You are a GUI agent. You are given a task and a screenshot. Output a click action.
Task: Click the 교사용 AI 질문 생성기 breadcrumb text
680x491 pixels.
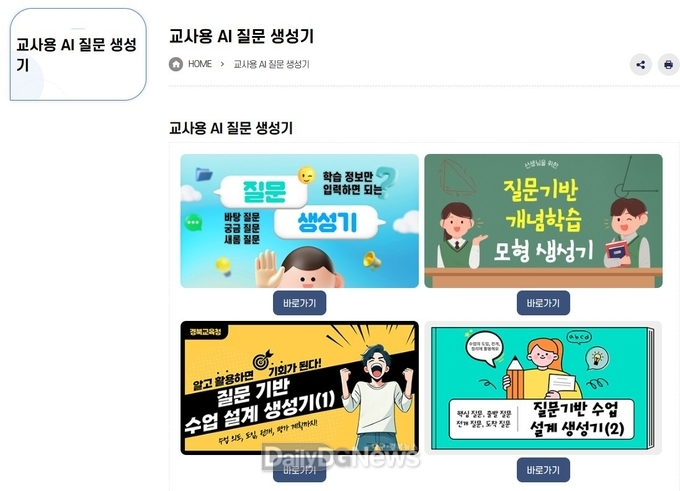(x=271, y=64)
